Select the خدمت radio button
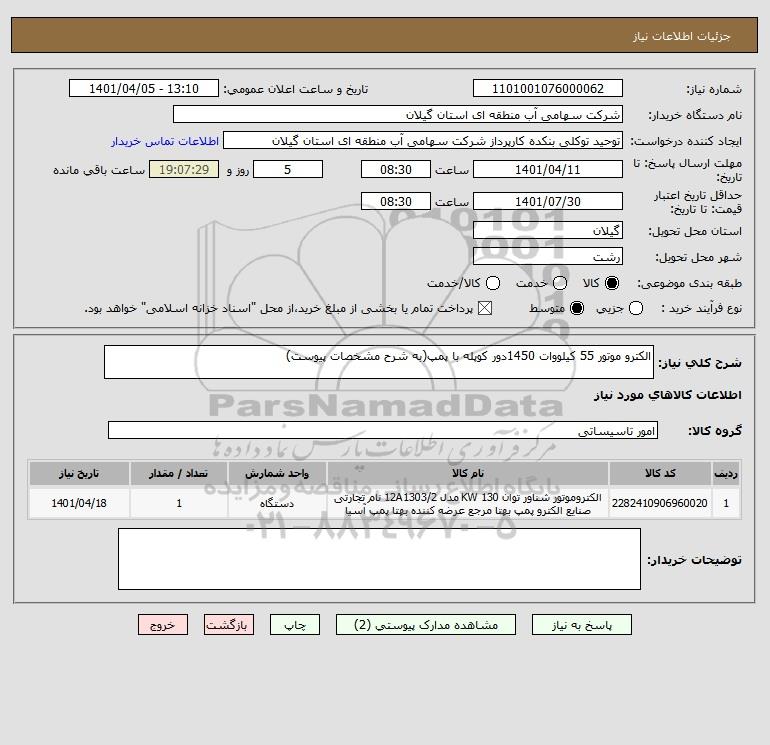Image resolution: width=770 pixels, height=745 pixels. click(560, 283)
